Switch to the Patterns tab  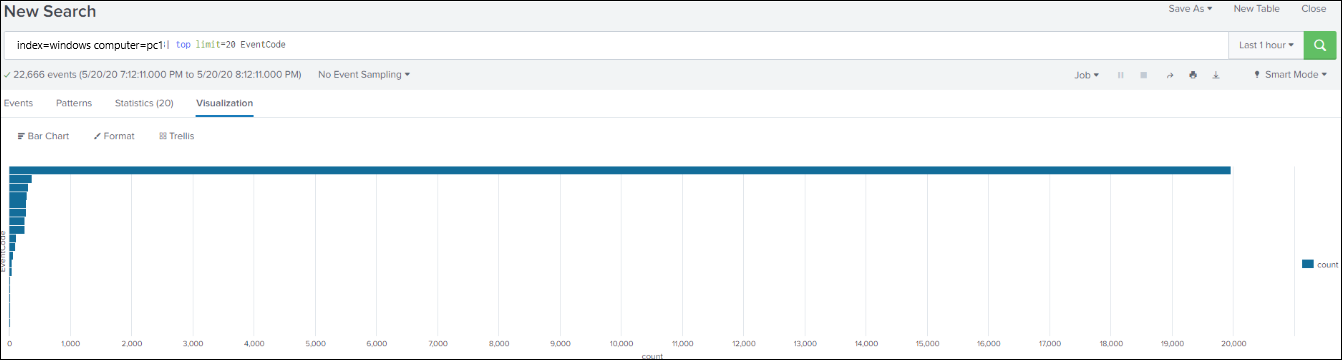74,103
